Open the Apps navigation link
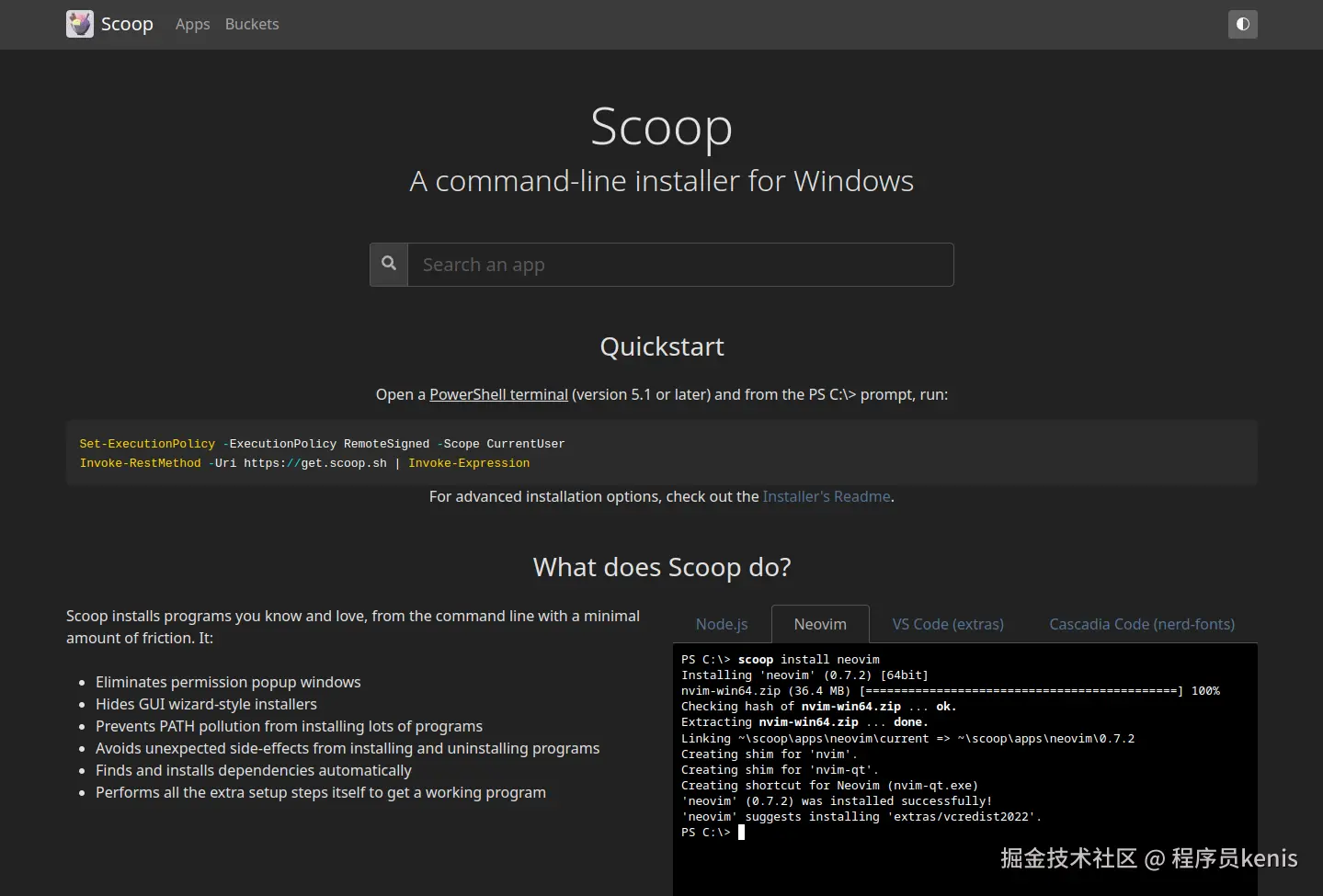The height and width of the screenshot is (896, 1323). pos(192,24)
